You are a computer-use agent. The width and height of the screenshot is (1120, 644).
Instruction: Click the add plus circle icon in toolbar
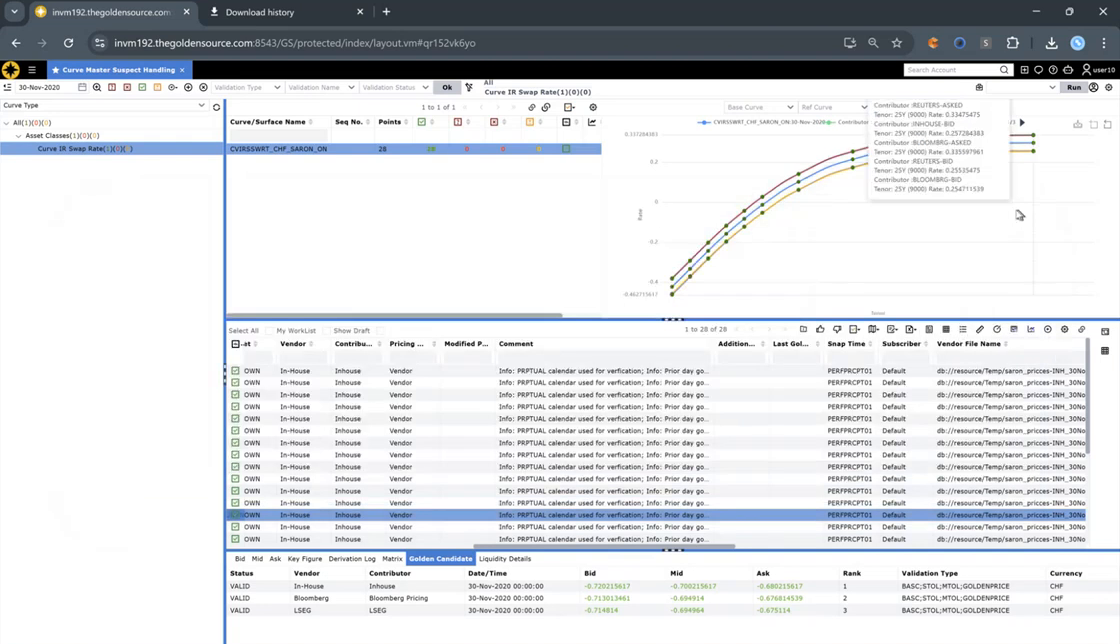[189, 87]
